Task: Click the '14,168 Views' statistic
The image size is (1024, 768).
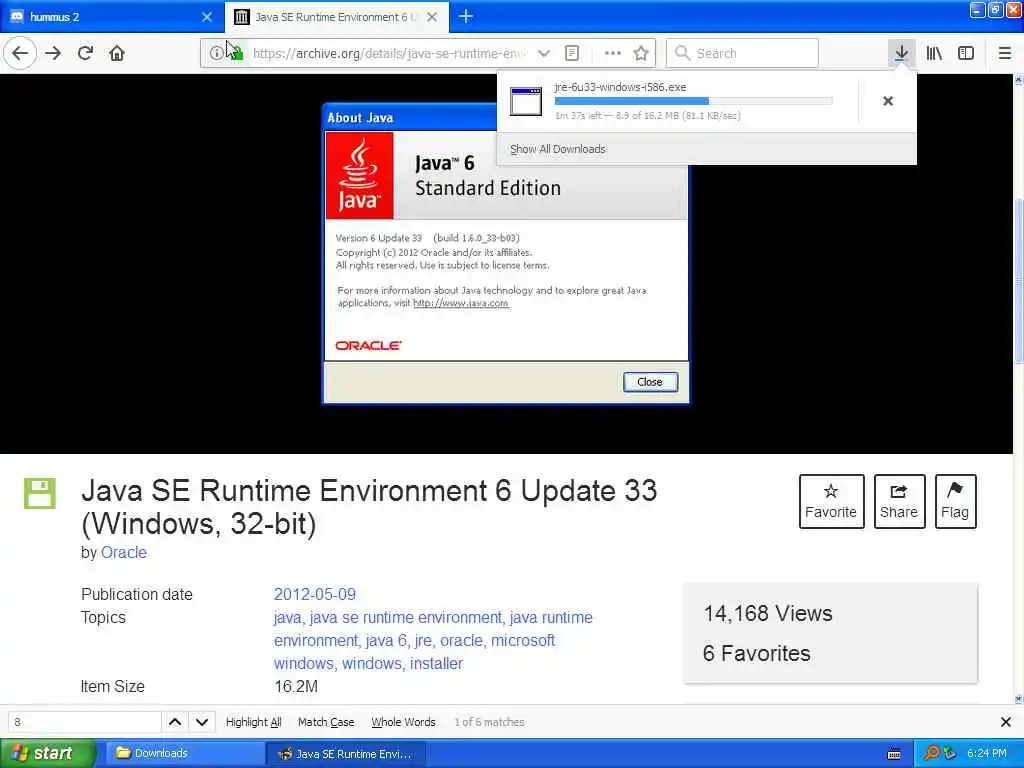Action: (768, 614)
